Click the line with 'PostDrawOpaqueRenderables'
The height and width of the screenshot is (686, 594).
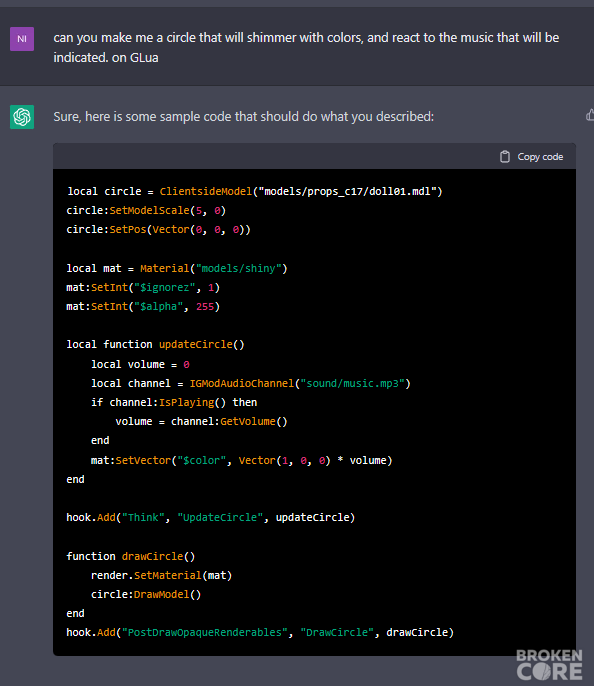pyautogui.click(x=260, y=633)
